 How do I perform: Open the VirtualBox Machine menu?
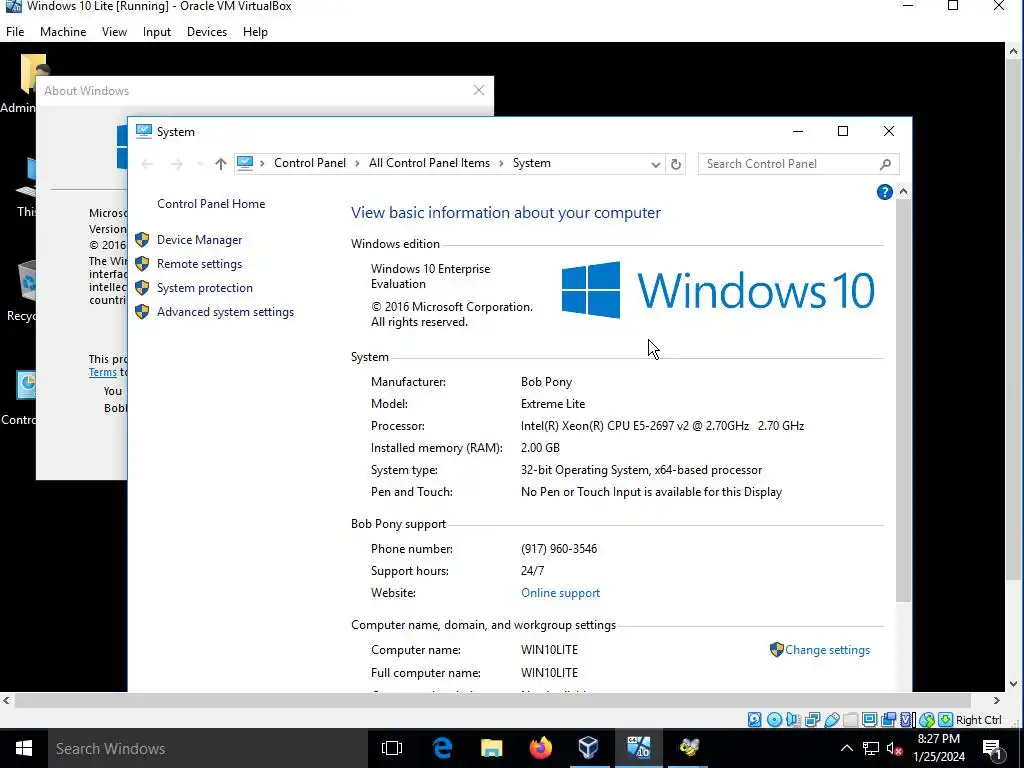tap(63, 32)
